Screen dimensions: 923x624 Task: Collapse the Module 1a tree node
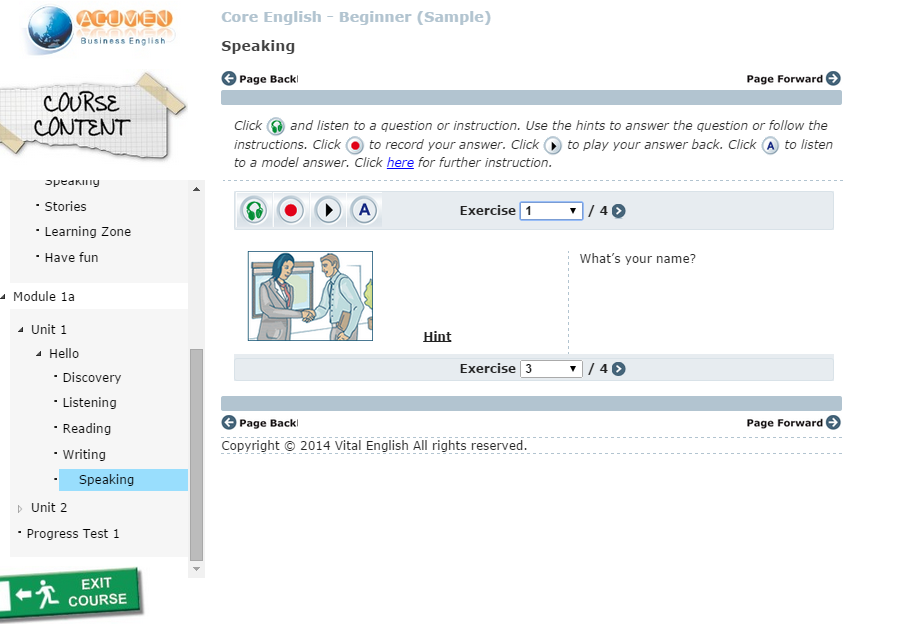click(x=3, y=297)
